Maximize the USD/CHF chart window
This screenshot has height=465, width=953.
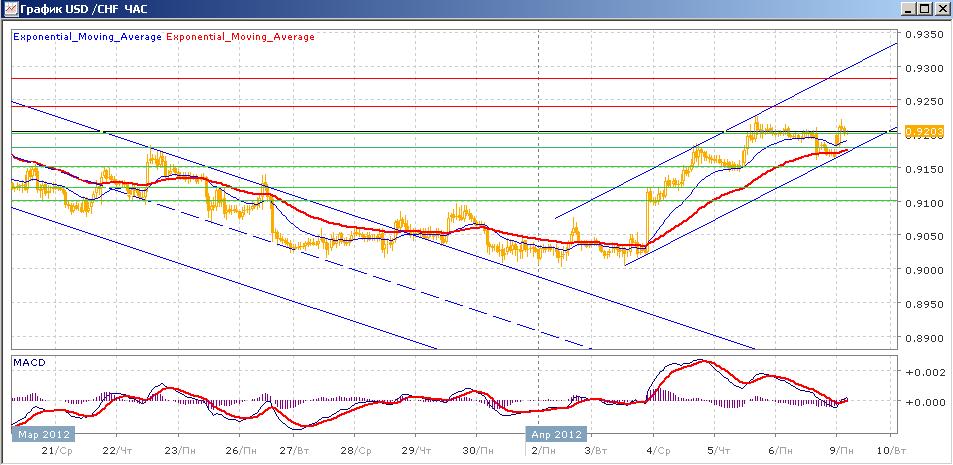(925, 9)
